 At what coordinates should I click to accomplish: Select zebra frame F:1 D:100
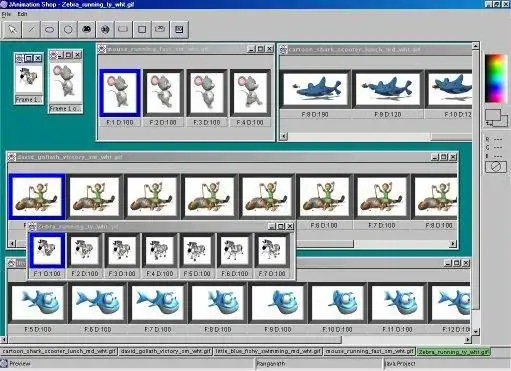click(x=47, y=250)
